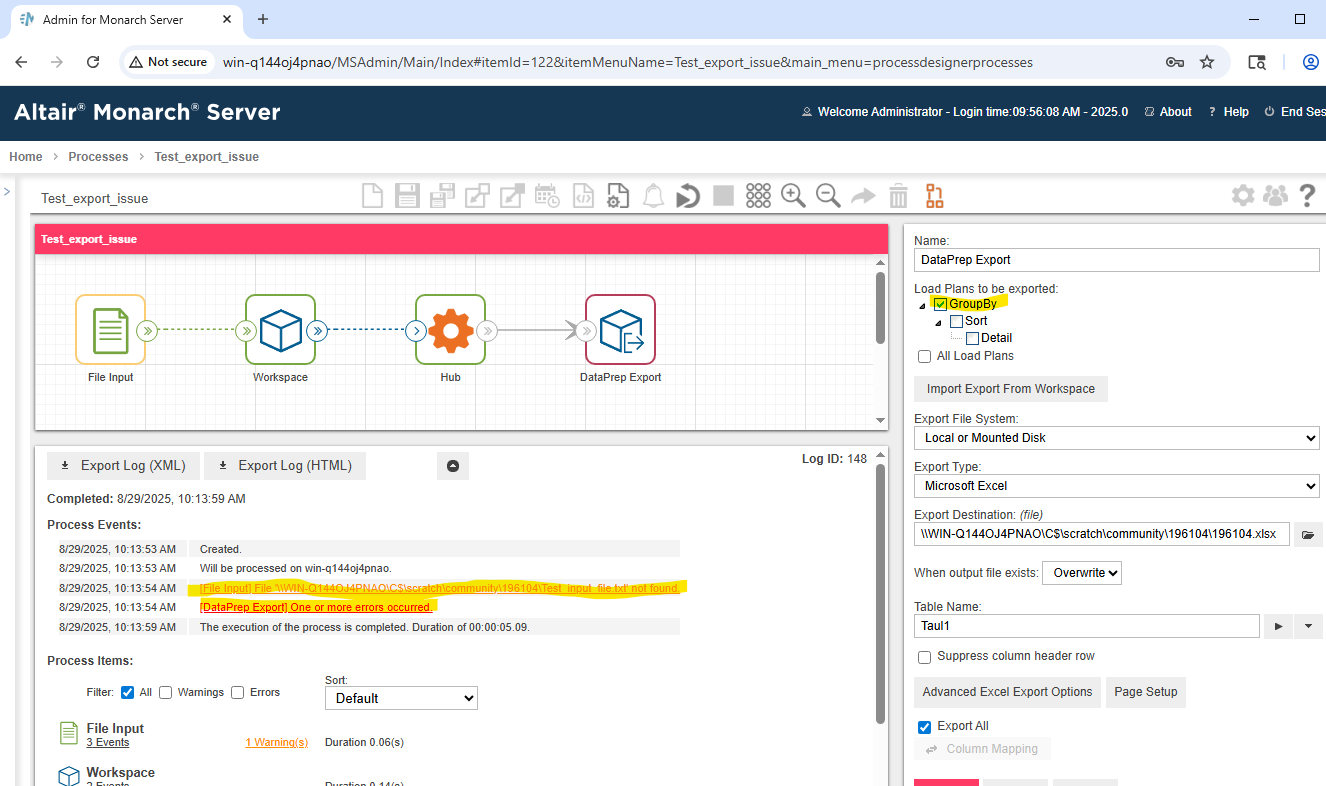
Task: Check the Sort load plan checkbox
Action: (956, 321)
